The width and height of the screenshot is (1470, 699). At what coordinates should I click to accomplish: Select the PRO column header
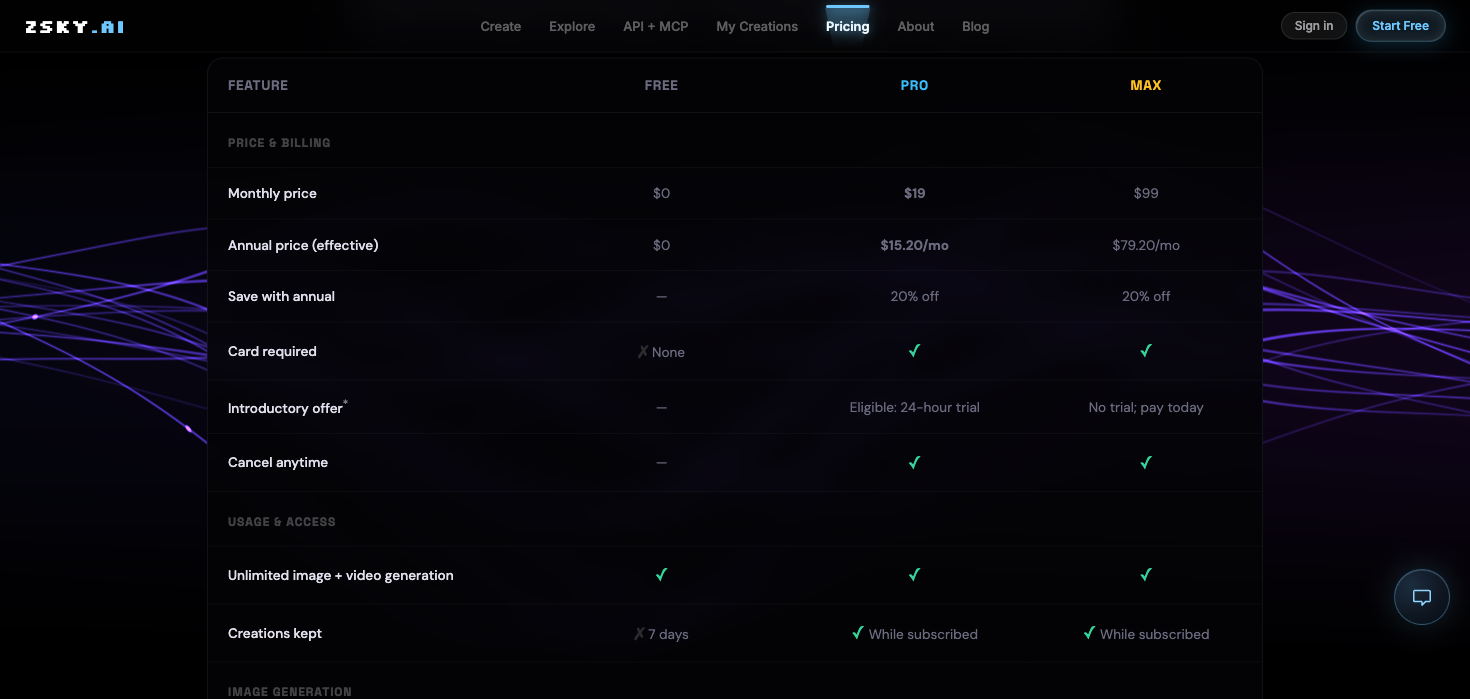[x=914, y=86]
